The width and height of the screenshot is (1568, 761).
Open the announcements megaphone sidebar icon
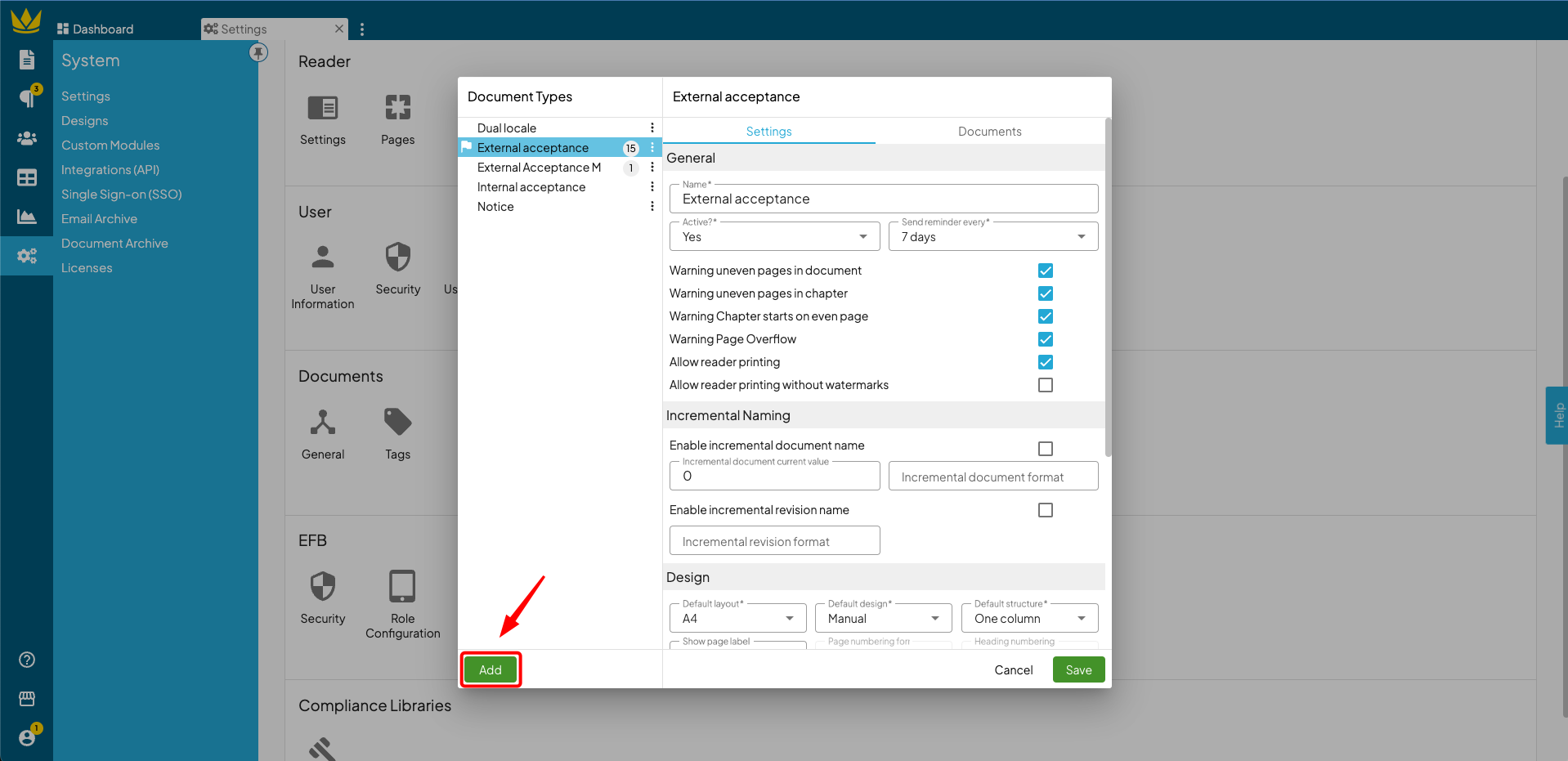click(x=27, y=98)
